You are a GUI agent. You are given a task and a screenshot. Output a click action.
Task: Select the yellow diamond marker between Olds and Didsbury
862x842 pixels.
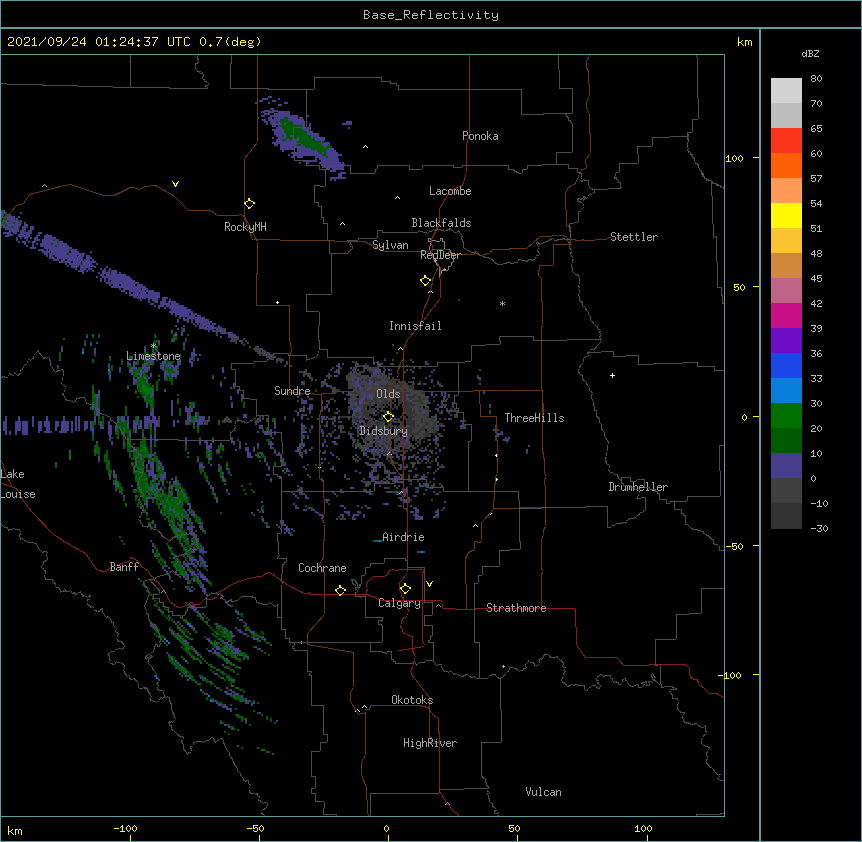point(388,417)
